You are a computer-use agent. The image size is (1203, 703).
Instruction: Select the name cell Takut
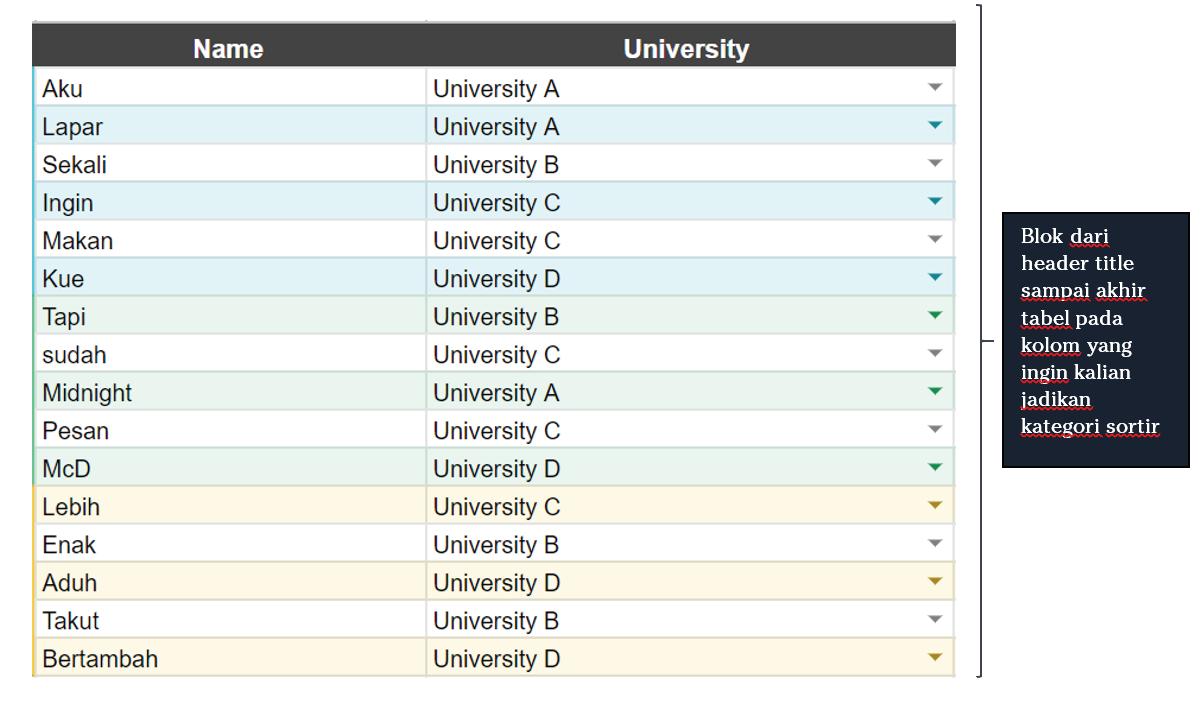pyautogui.click(x=228, y=621)
